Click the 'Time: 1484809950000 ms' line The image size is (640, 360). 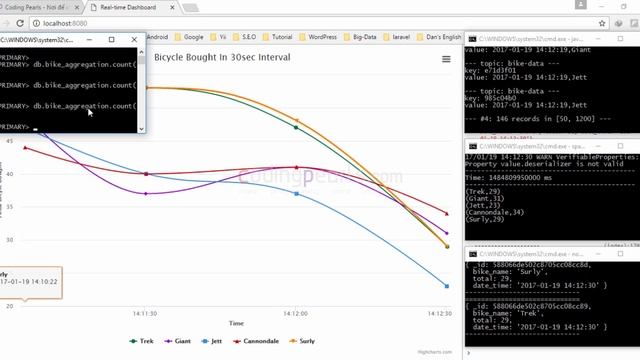509,178
